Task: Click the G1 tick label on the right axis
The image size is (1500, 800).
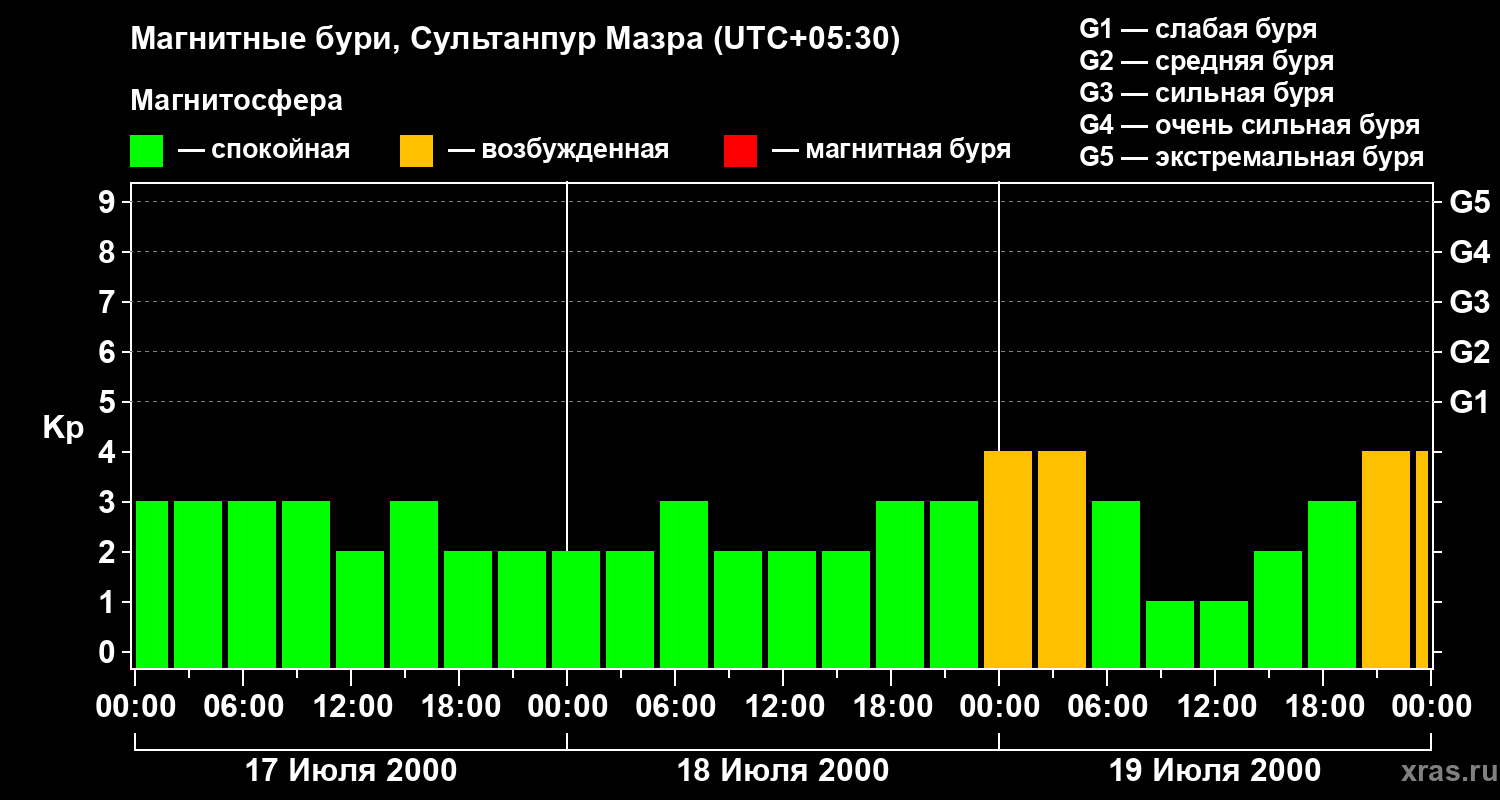Action: pos(1470,402)
